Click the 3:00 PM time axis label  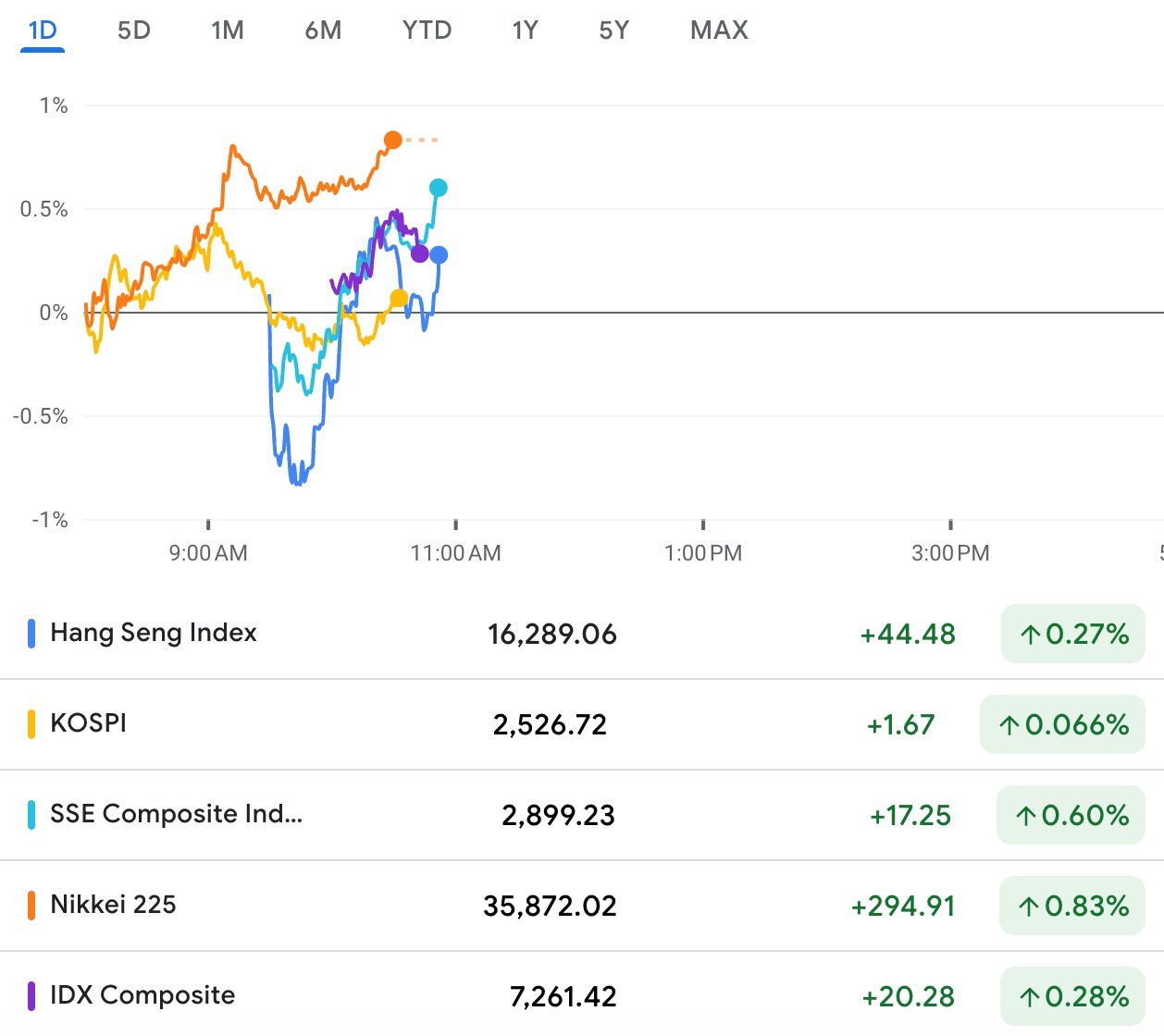[x=950, y=553]
